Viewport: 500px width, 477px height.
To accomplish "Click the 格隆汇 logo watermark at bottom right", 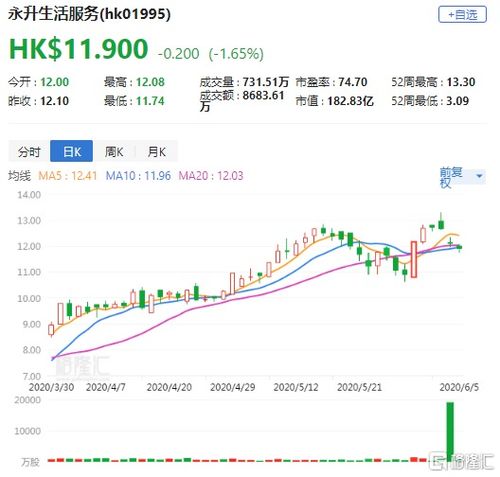I will tap(462, 461).
